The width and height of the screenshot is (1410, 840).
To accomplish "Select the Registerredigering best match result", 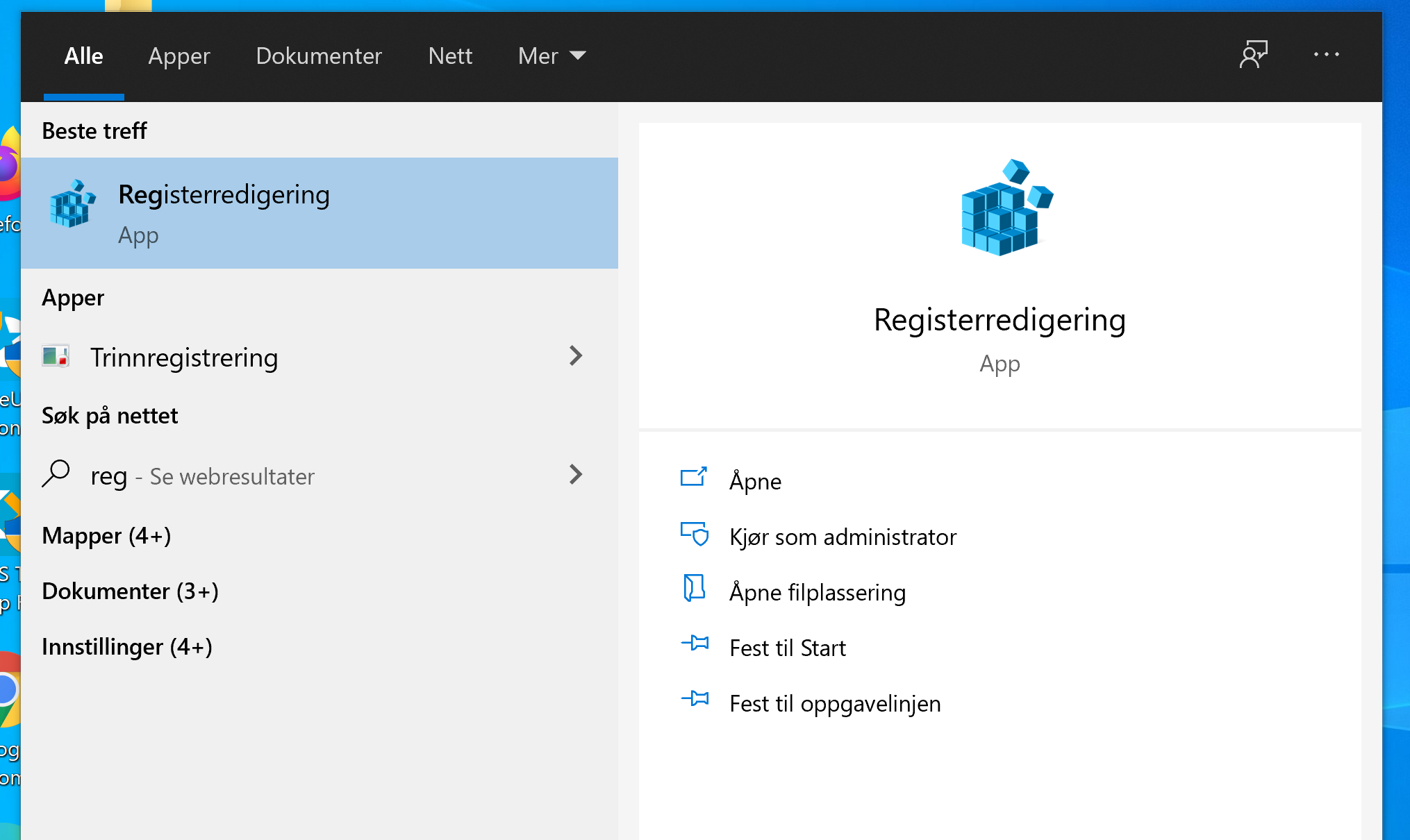I will [x=278, y=212].
